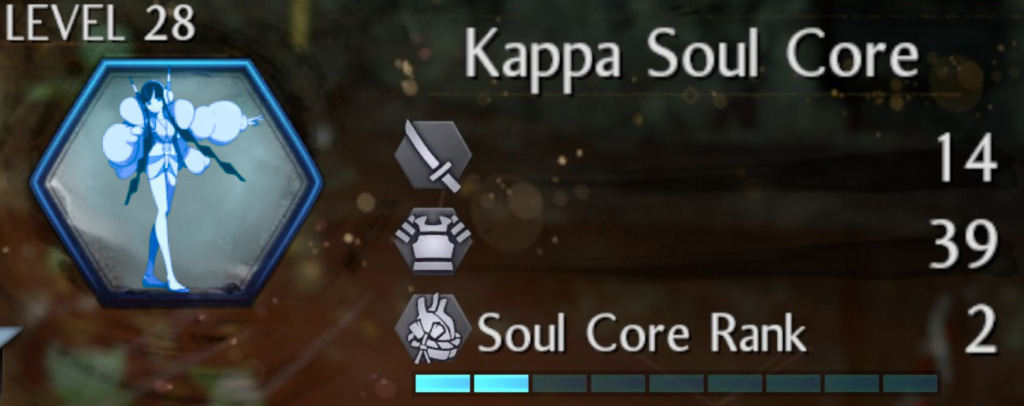Open the blue hexagonal character portrait
Screen dimensions: 1024x406
pyautogui.click(x=176, y=183)
